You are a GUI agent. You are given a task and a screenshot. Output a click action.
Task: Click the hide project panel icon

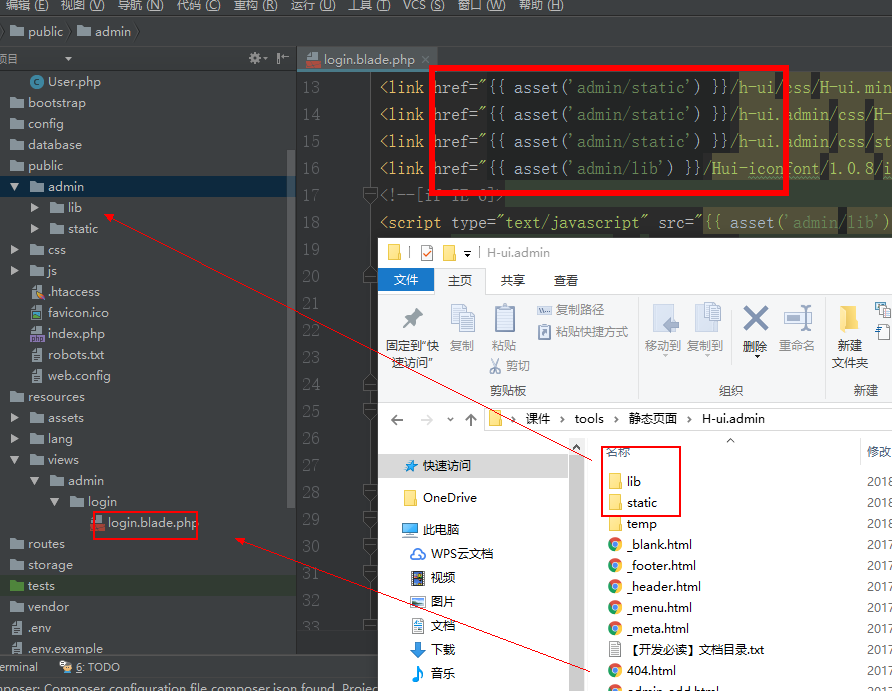pyautogui.click(x=283, y=59)
